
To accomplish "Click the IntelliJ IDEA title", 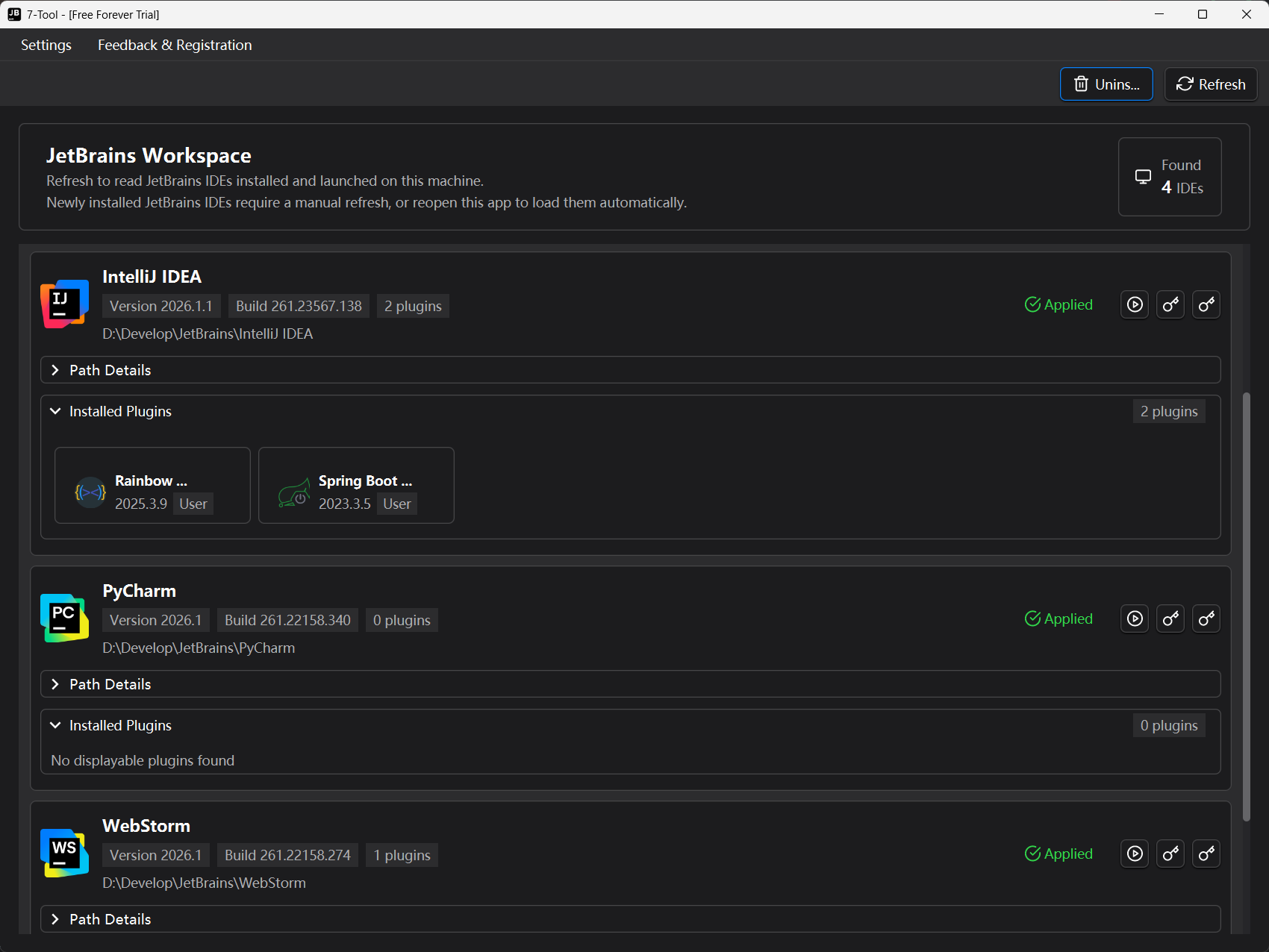I will [152, 277].
